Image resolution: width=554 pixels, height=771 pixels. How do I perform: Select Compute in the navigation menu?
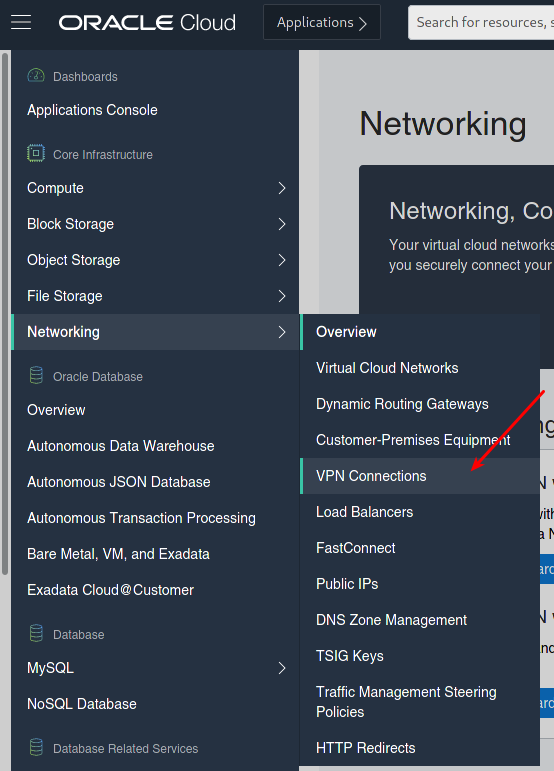[155, 188]
